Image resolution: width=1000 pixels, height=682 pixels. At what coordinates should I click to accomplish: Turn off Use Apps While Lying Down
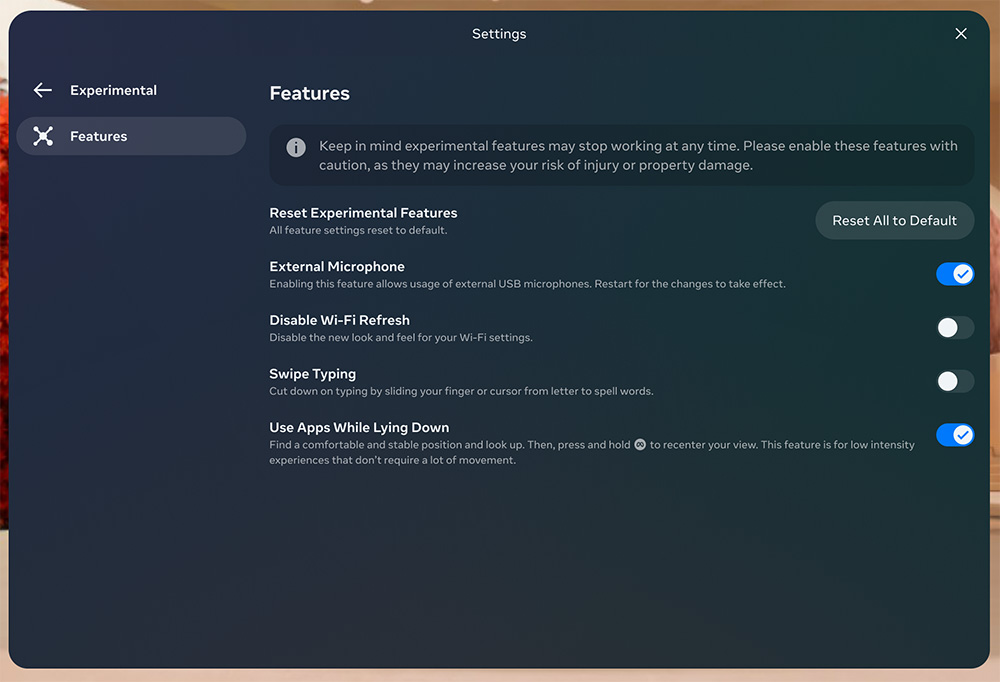coord(954,435)
